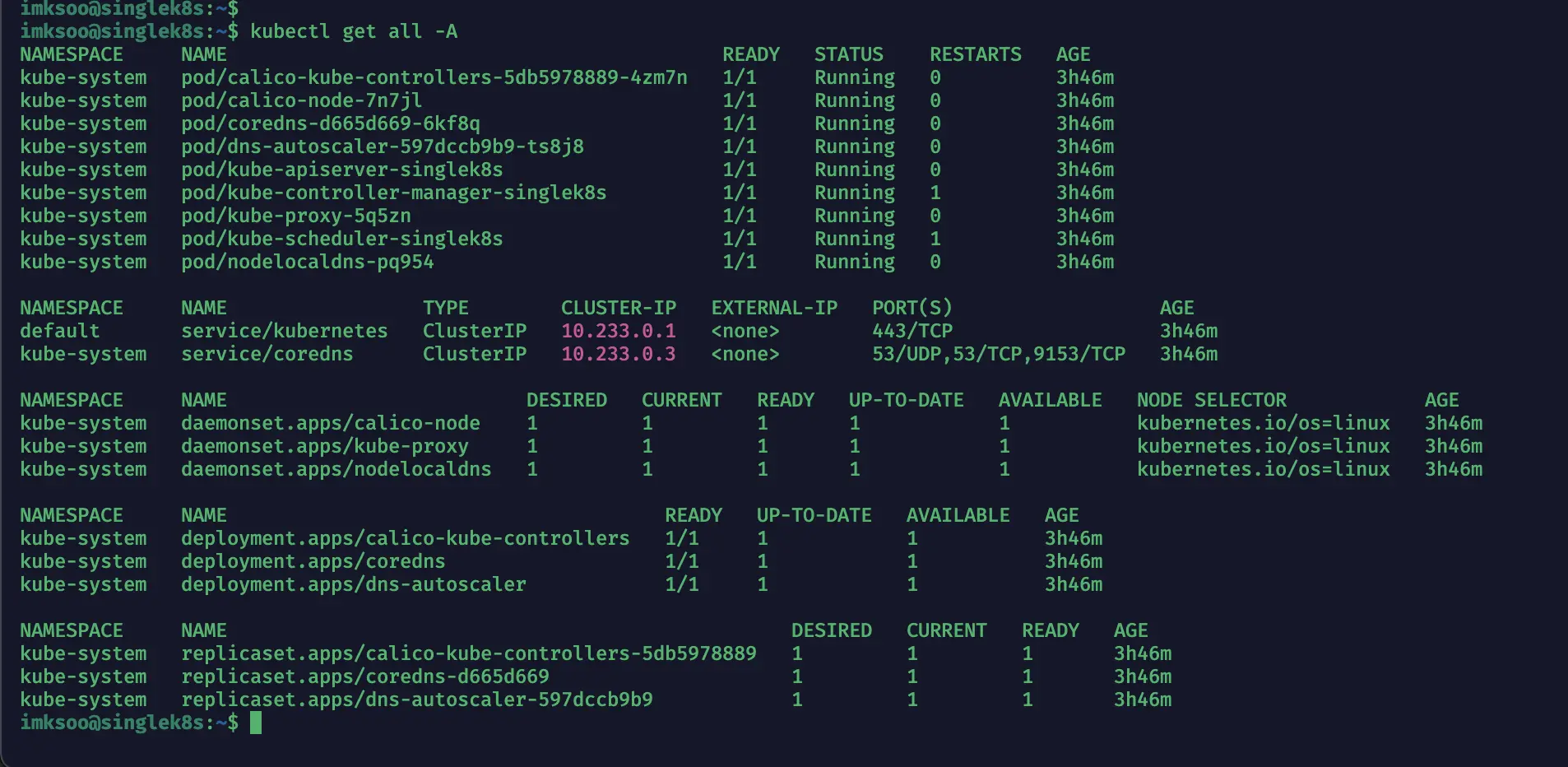The image size is (1568, 767).
Task: Click the RESTARTS column header
Action: click(x=975, y=54)
